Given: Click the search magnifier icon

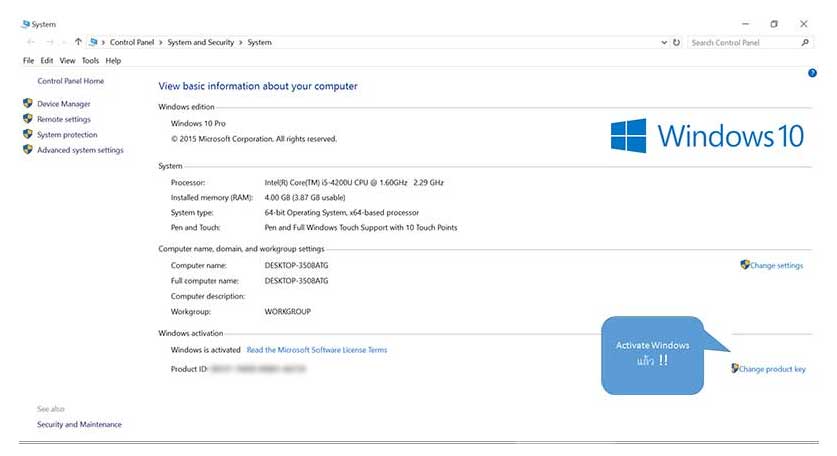Looking at the screenshot, I should (805, 42).
